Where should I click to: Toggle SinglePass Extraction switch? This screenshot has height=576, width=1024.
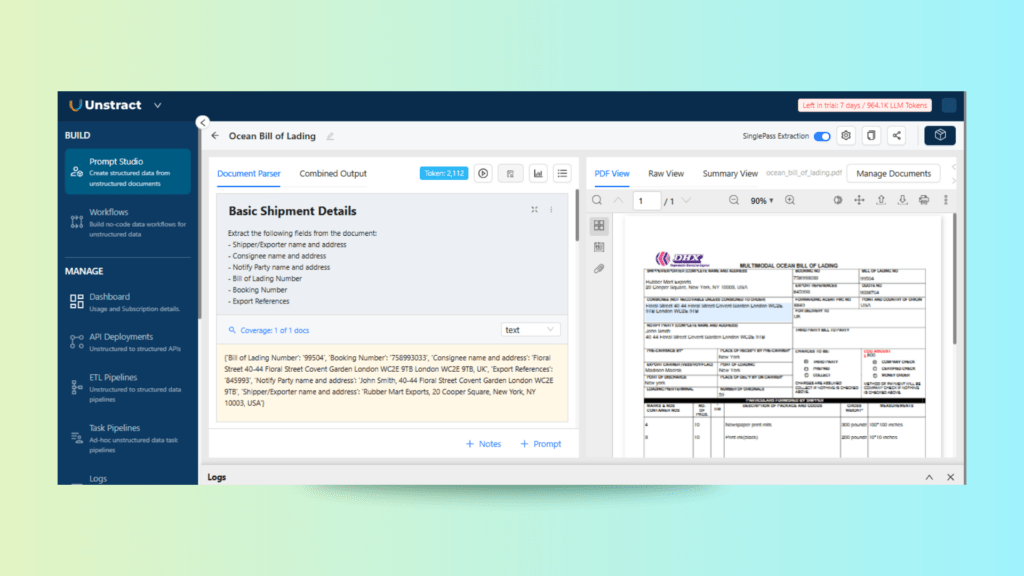point(822,136)
